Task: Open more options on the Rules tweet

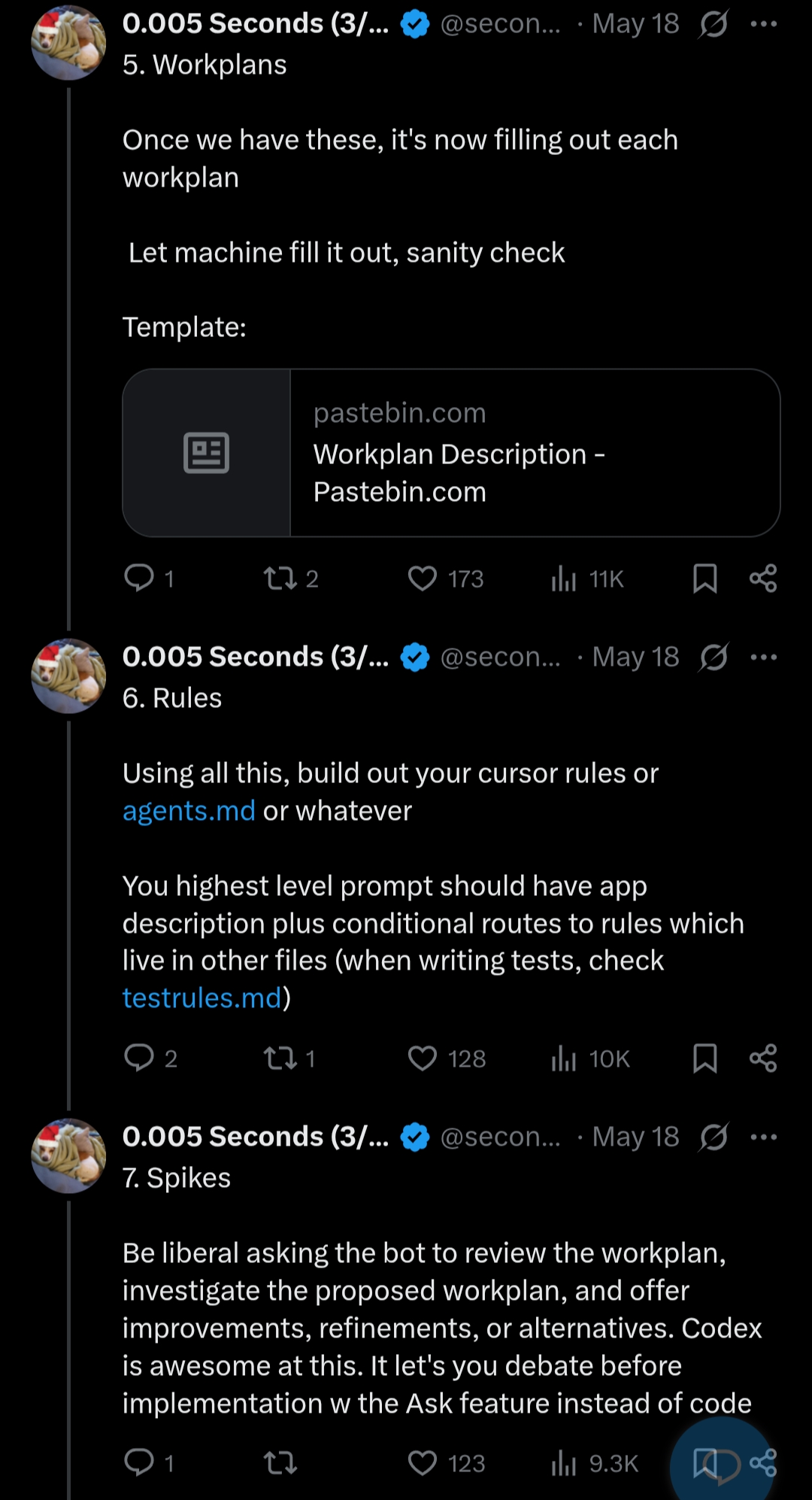Action: click(764, 657)
